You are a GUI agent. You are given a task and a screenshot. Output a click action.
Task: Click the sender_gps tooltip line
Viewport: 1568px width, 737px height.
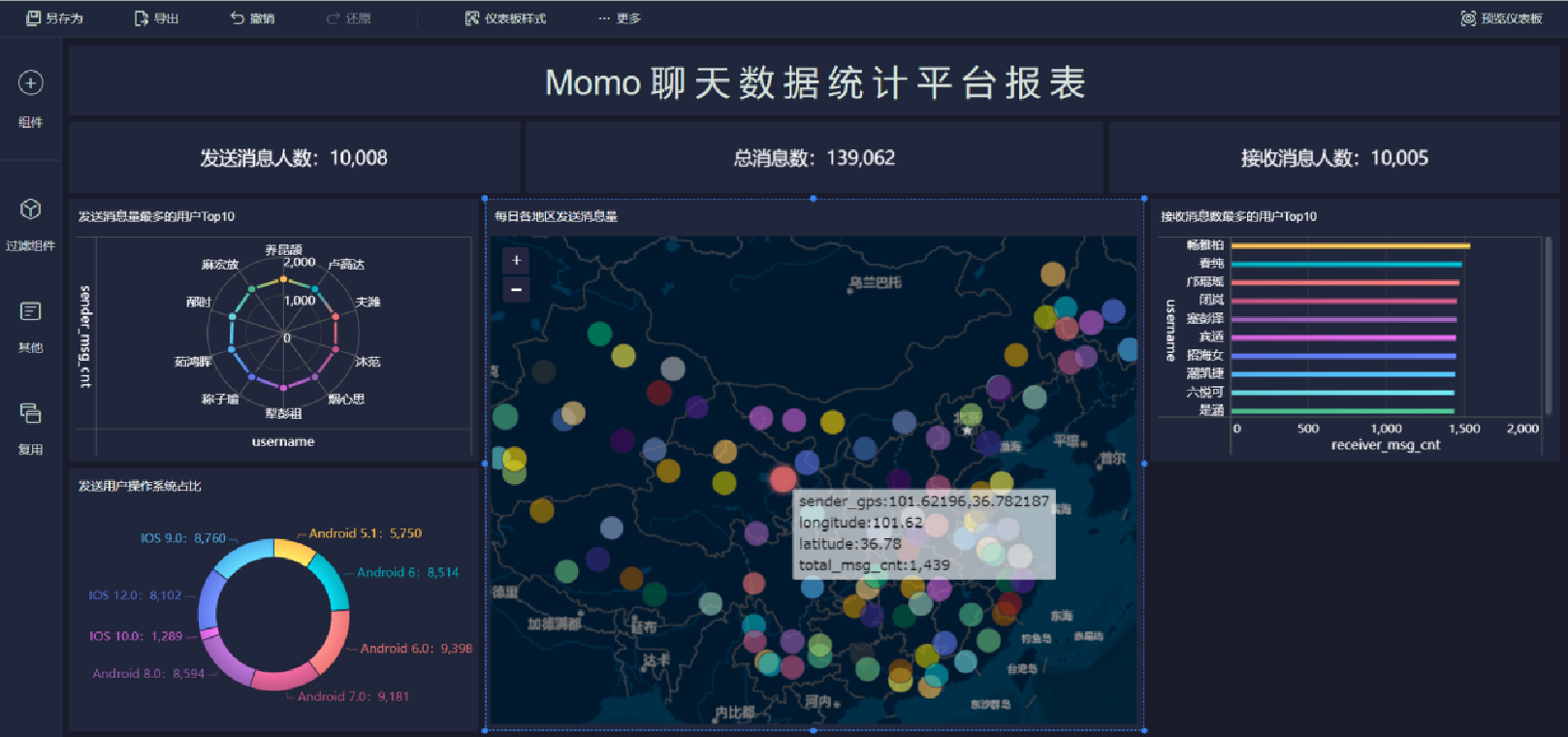[924, 501]
